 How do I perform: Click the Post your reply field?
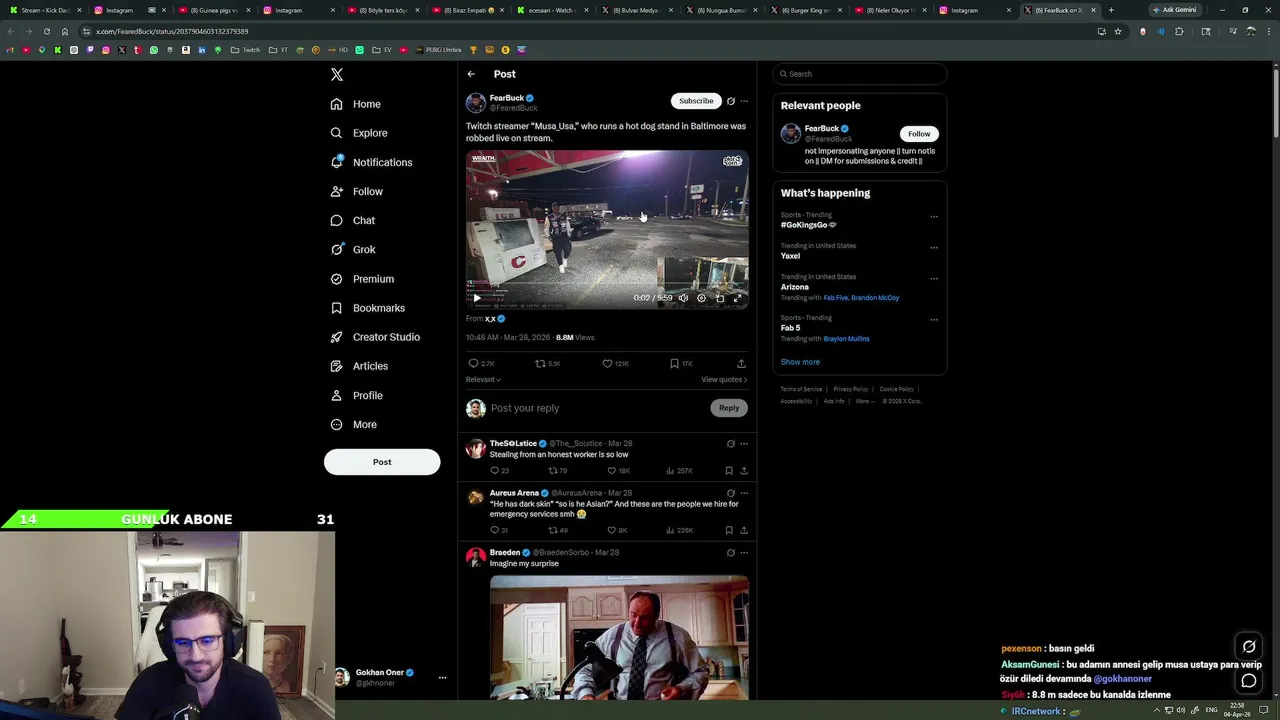(x=598, y=408)
